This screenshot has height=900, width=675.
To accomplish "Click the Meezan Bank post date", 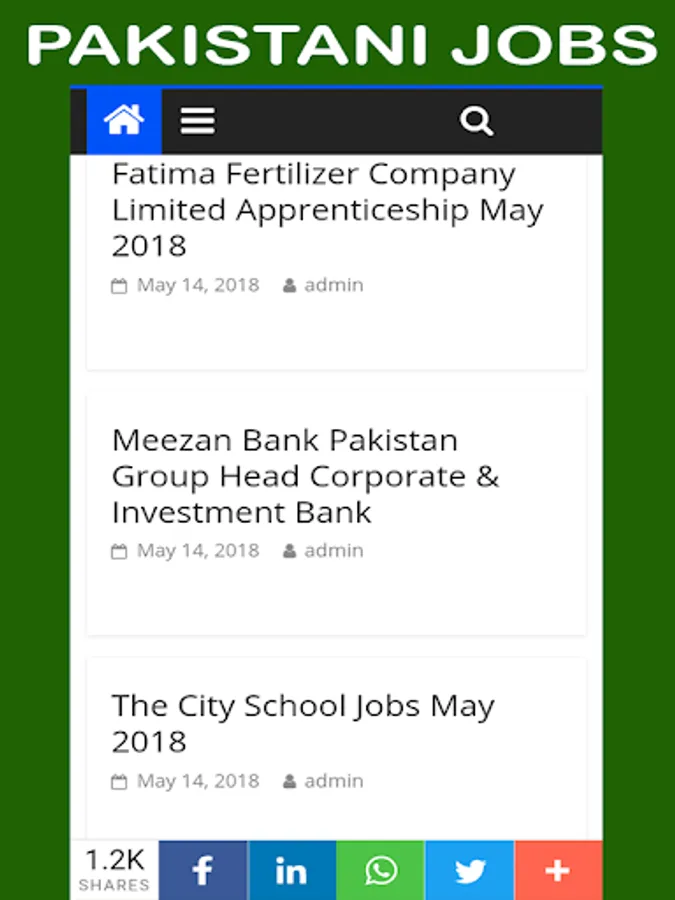I will [197, 551].
